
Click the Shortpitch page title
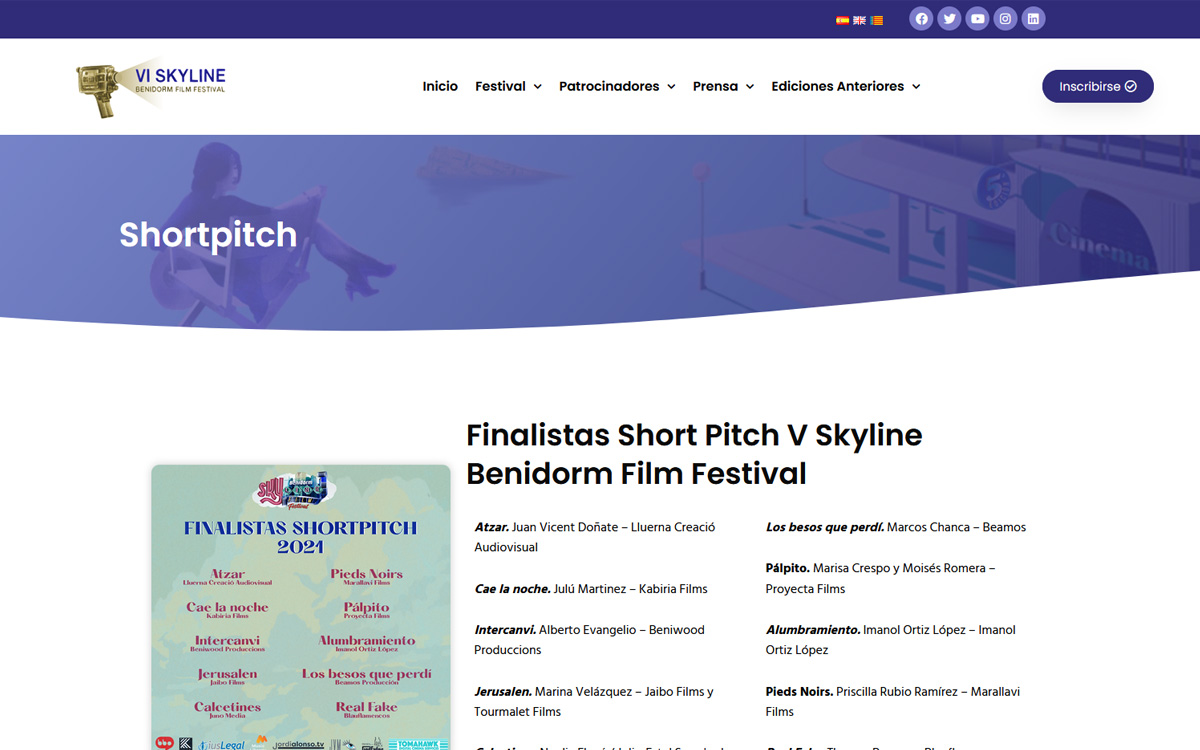point(208,235)
